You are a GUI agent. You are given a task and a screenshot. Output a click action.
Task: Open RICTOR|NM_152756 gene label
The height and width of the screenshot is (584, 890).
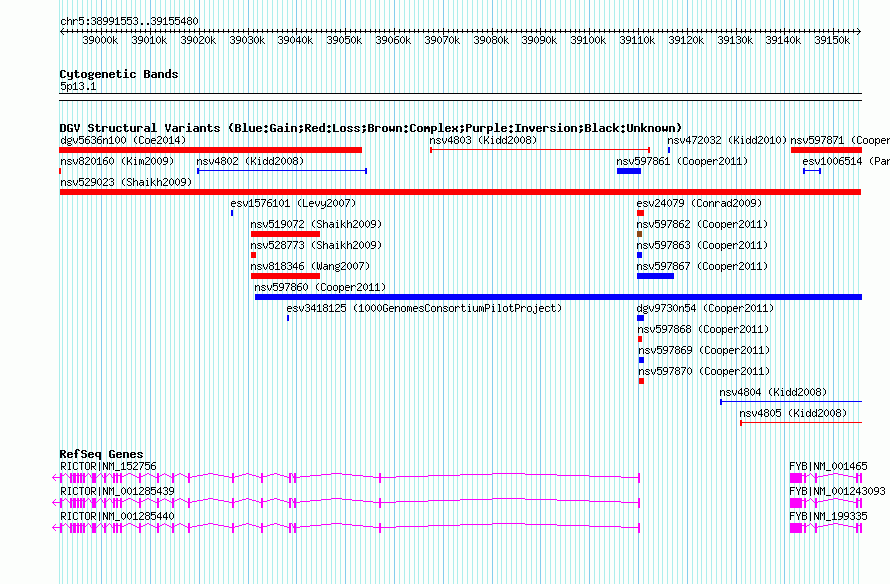pyautogui.click(x=108, y=467)
